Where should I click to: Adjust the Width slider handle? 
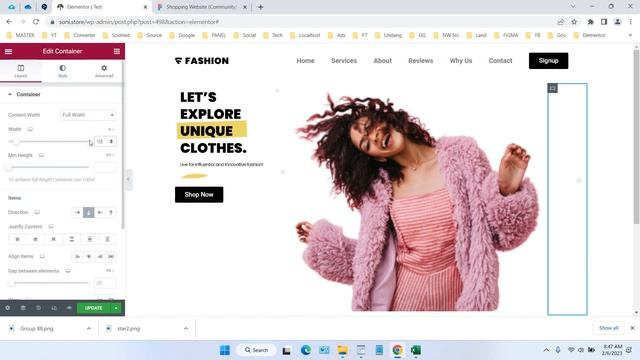click(16, 142)
